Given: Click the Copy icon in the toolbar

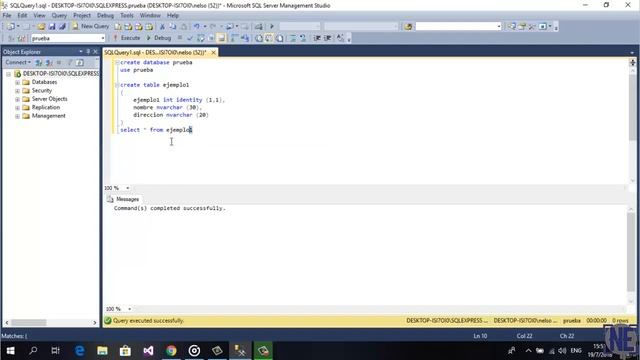Looking at the screenshot, I should [173, 27].
